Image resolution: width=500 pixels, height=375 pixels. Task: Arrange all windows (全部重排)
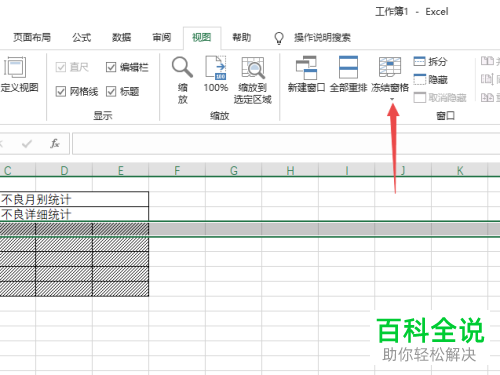point(348,74)
